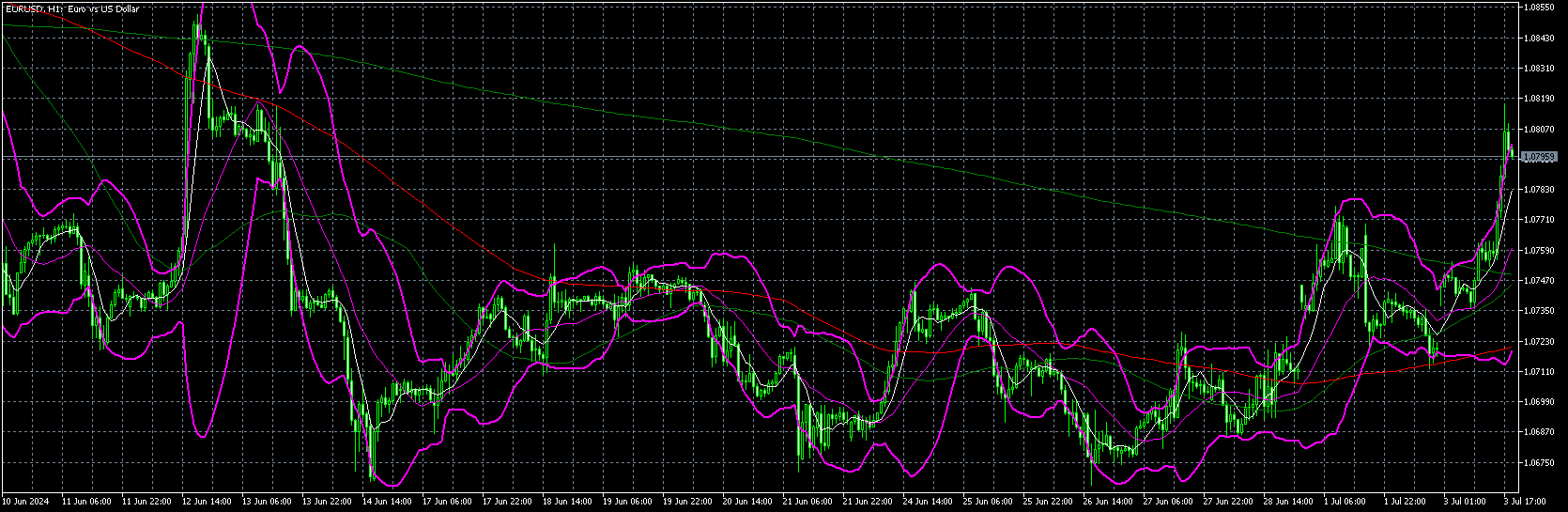
Task: Click the 17 Jun 06:00 time label
Action: (x=447, y=504)
